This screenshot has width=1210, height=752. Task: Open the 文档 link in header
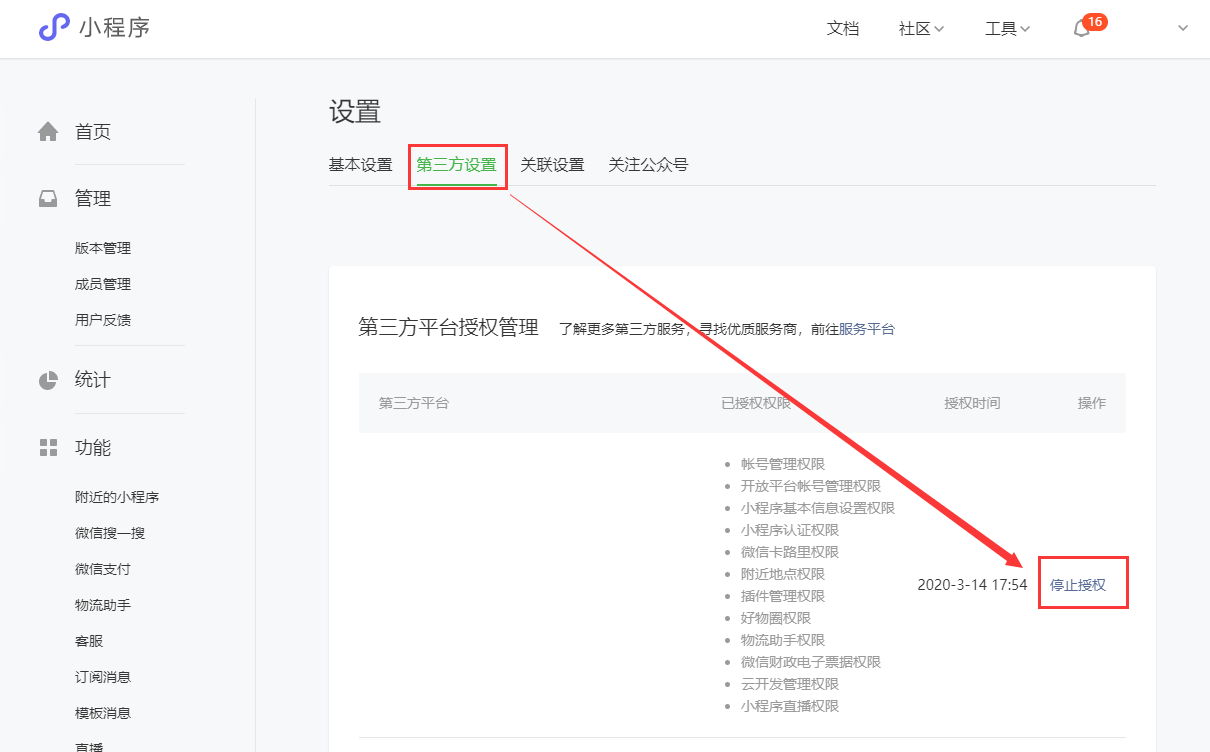point(843,29)
